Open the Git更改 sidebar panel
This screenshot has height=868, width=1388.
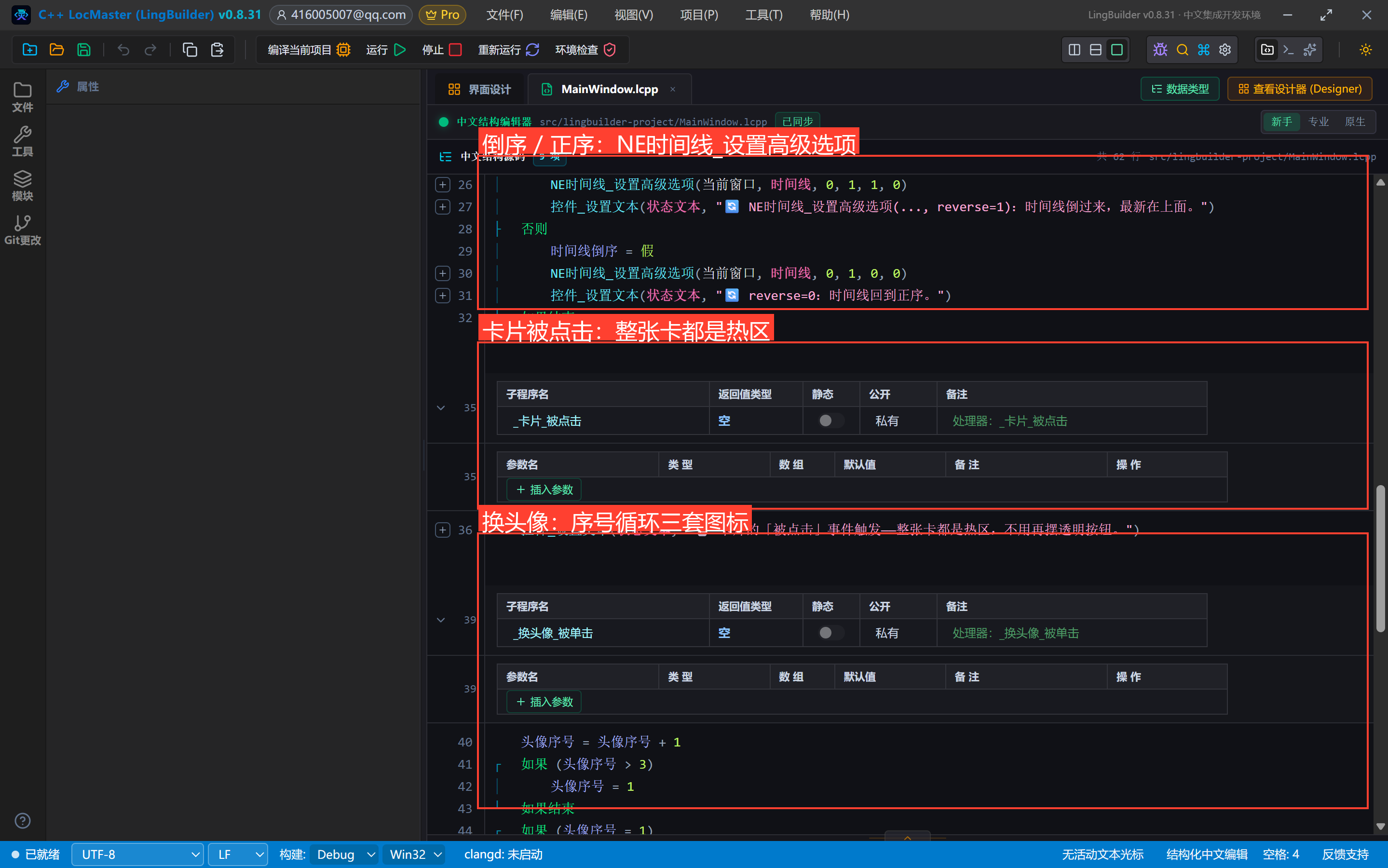[x=22, y=230]
